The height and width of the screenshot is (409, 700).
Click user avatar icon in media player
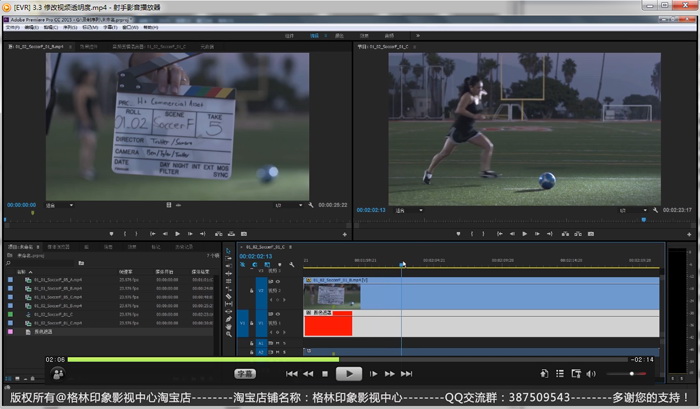[58, 374]
